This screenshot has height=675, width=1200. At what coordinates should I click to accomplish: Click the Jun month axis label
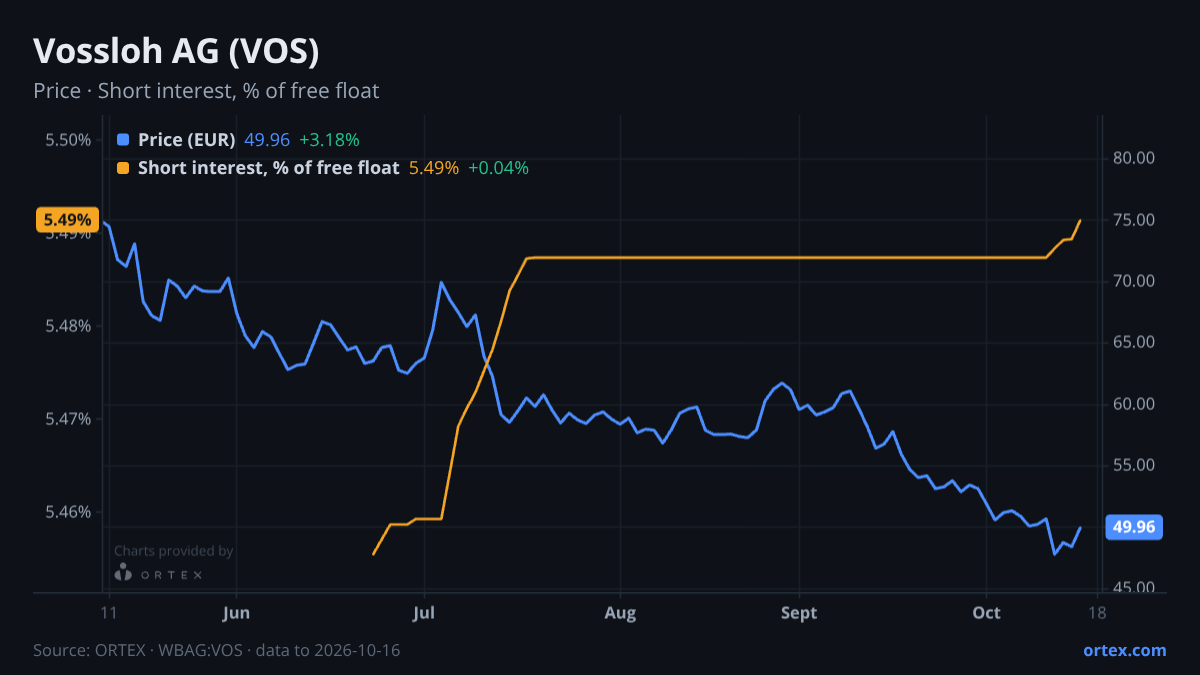(236, 613)
